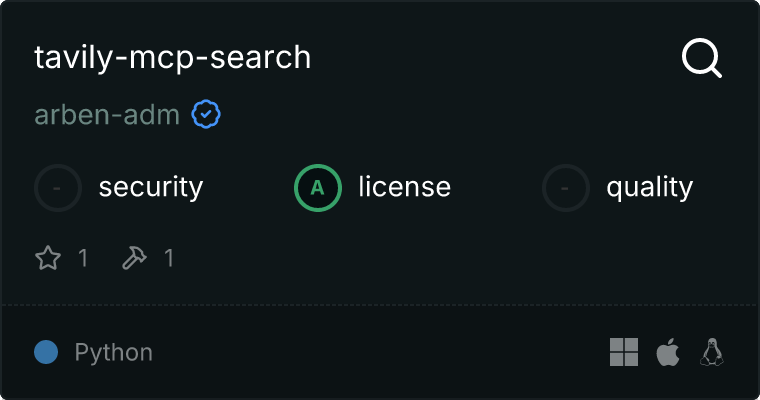Image resolution: width=760 pixels, height=400 pixels.
Task: Click the security label
Action: click(x=151, y=187)
